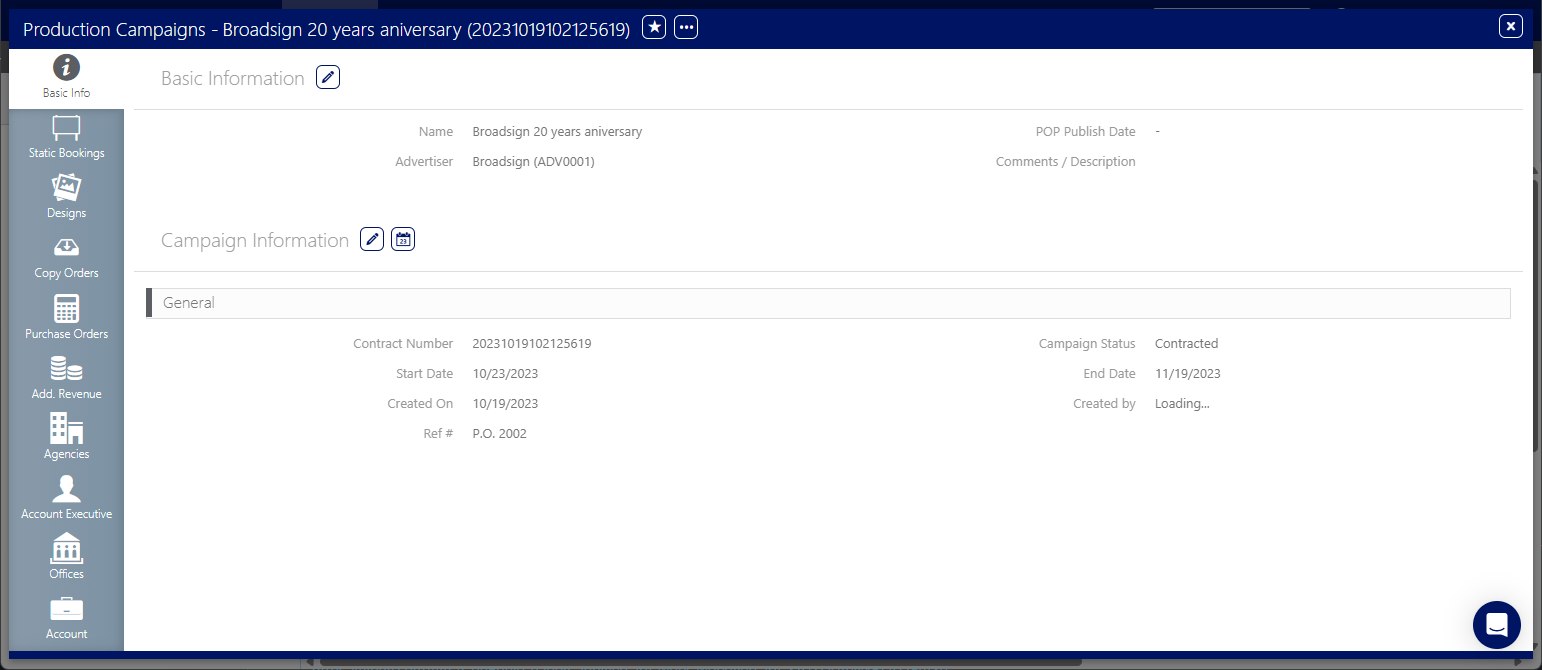The width and height of the screenshot is (1542, 670).
Task: Click the campaign name Broadsign 20 years aniversary
Action: tap(557, 132)
